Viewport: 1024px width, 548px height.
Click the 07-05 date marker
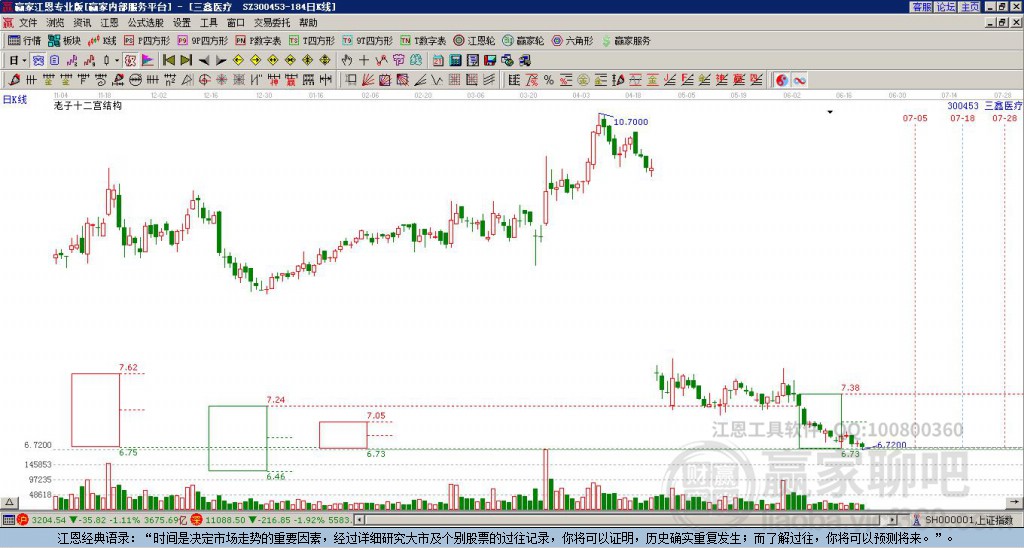915,118
